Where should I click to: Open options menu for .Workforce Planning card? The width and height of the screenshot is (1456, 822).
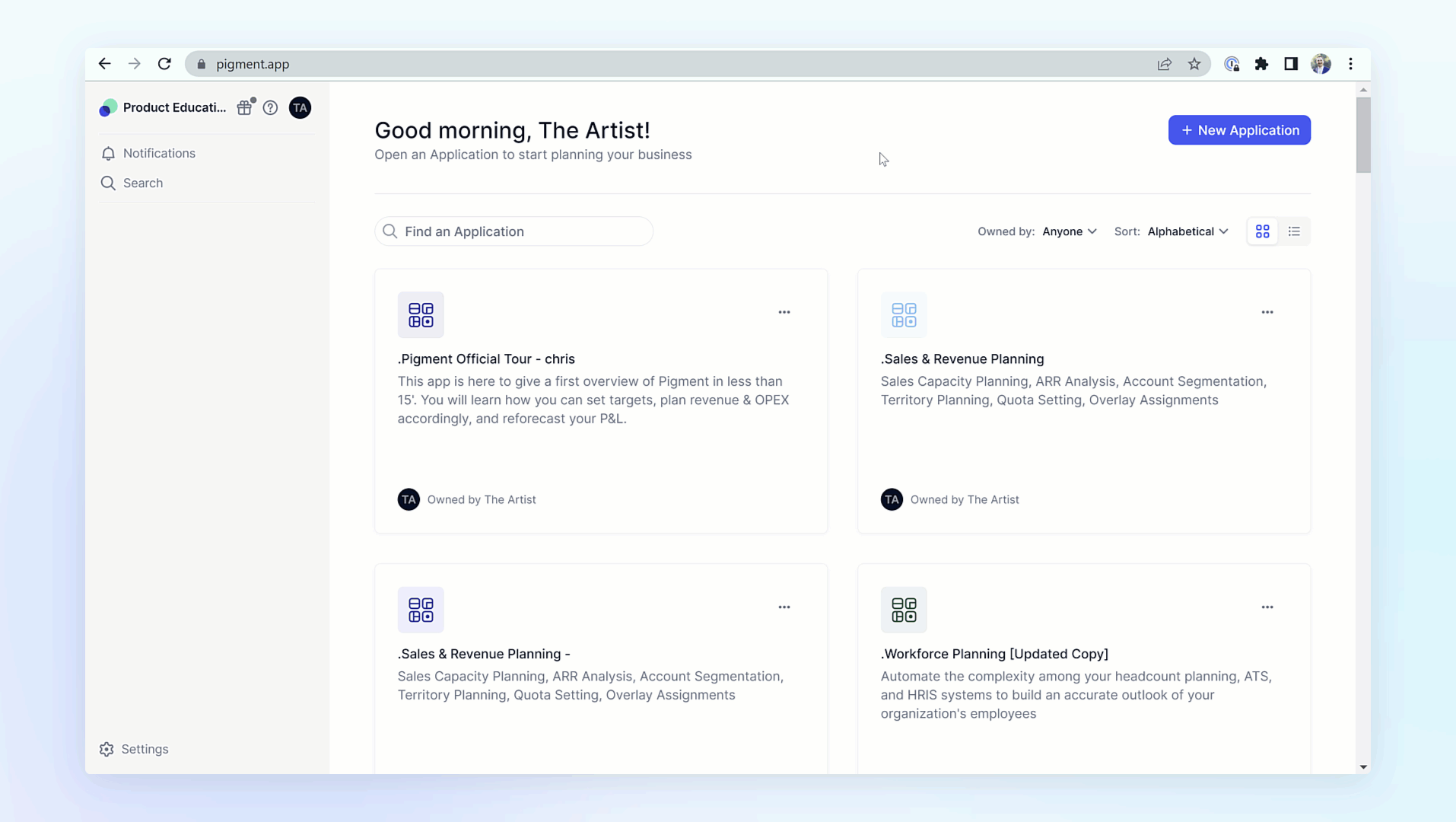pos(1267,607)
